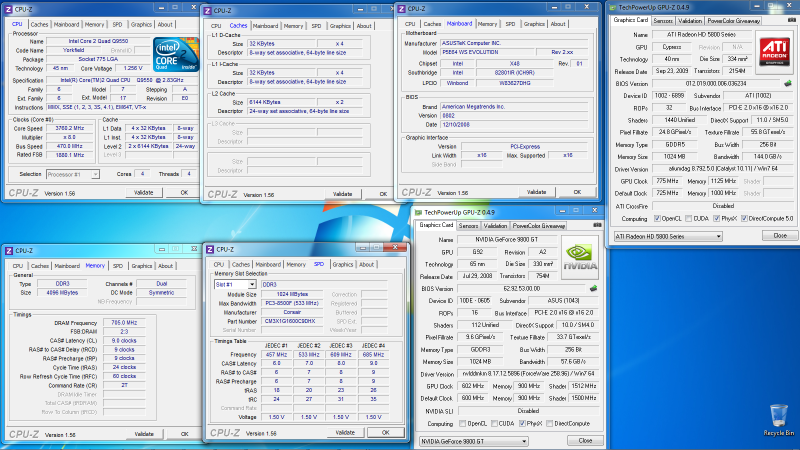
Task: Click the CPU-Z title icon of the Caches window
Action: [x=208, y=11]
